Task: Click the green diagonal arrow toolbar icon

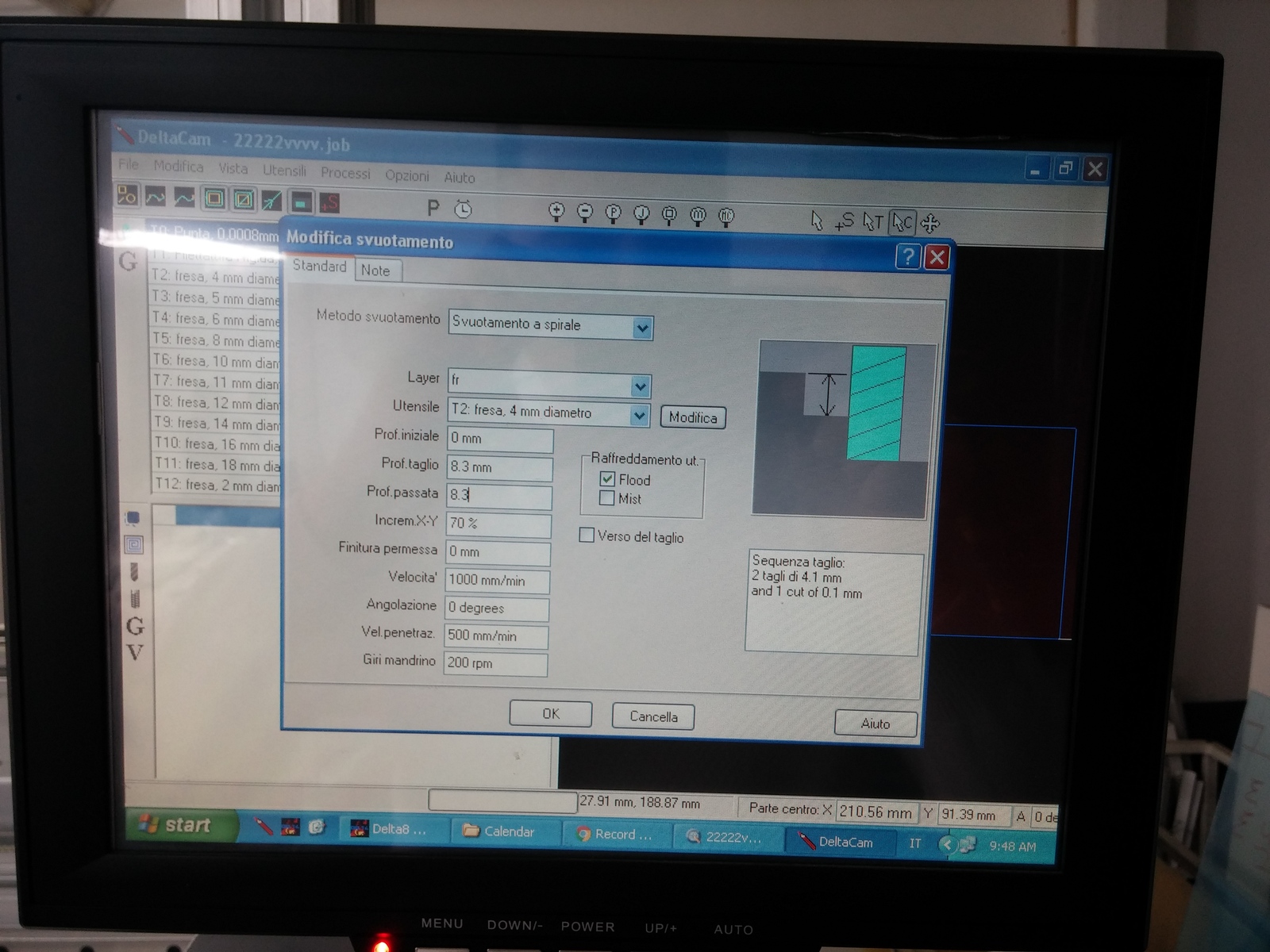Action: (x=271, y=201)
